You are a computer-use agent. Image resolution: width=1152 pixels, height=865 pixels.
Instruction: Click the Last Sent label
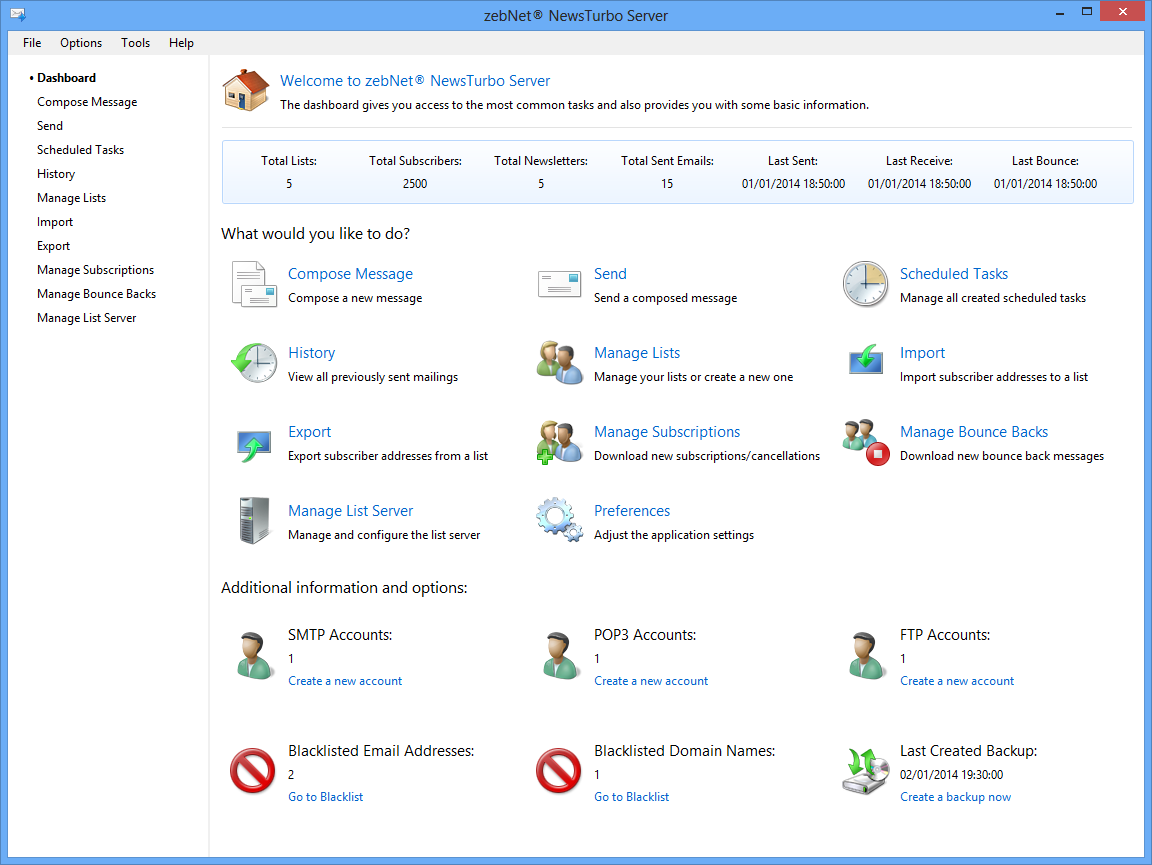793,161
